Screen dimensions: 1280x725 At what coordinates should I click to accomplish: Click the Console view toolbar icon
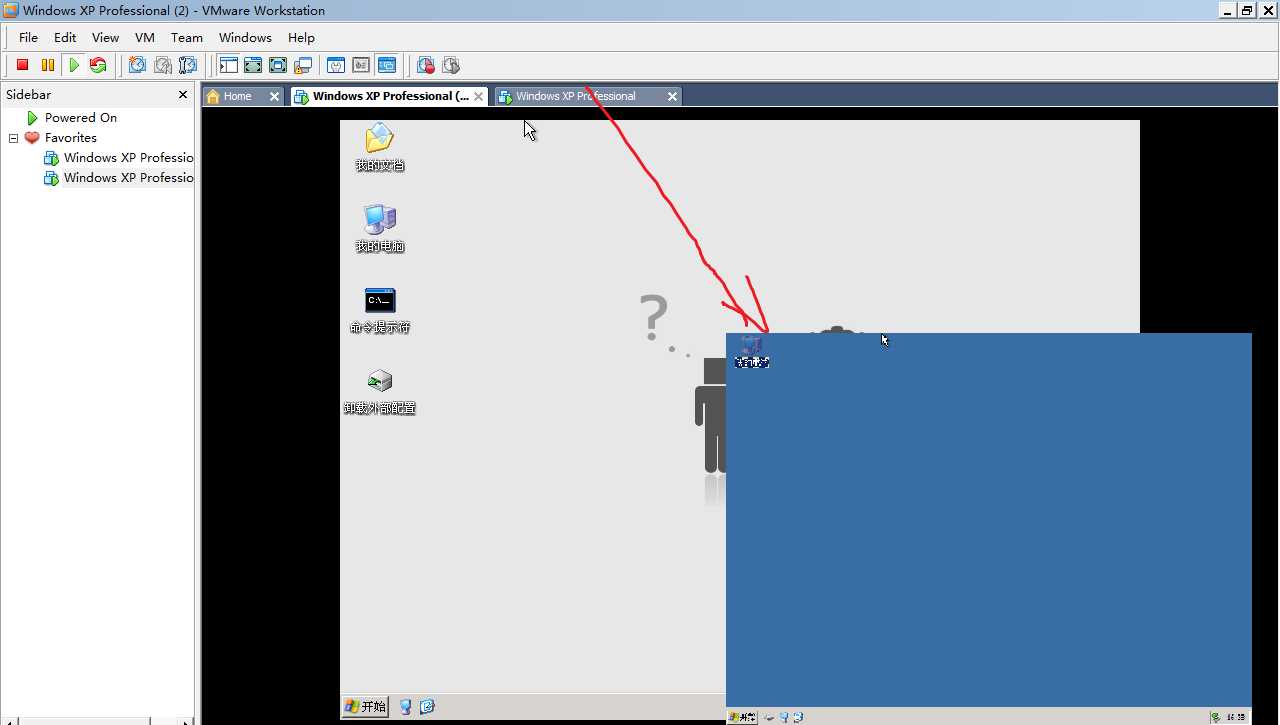[x=387, y=65]
